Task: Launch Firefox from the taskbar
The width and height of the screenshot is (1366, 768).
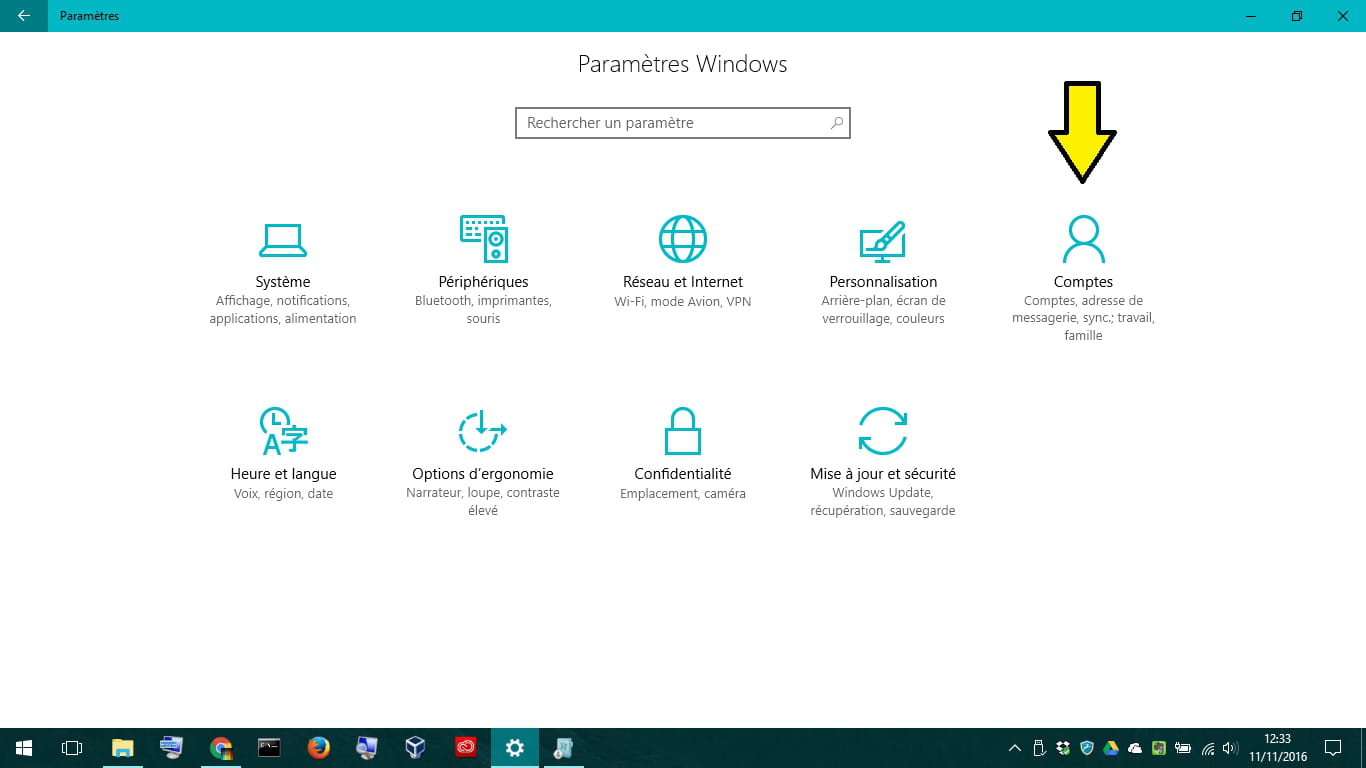Action: coord(318,748)
